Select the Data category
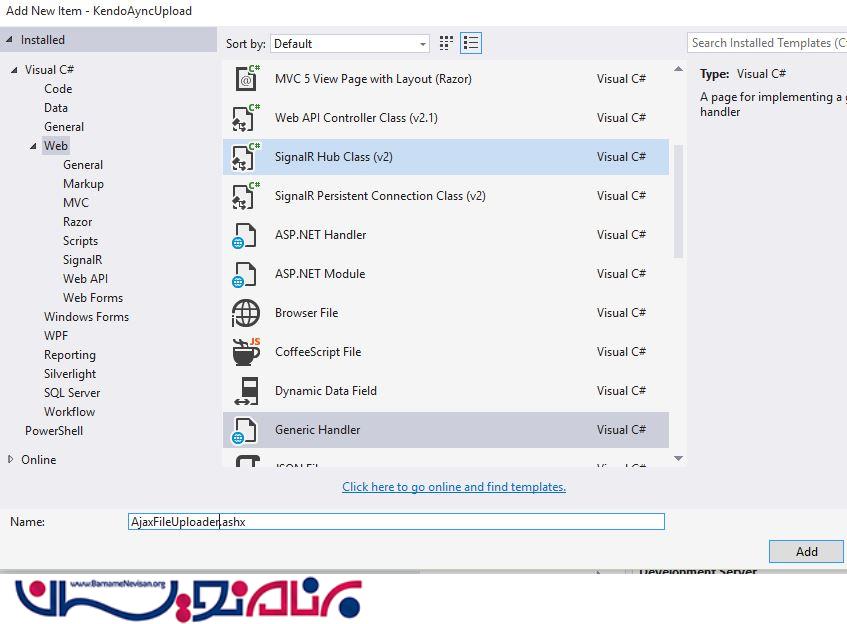This screenshot has width=847, height=624. pyautogui.click(x=56, y=108)
